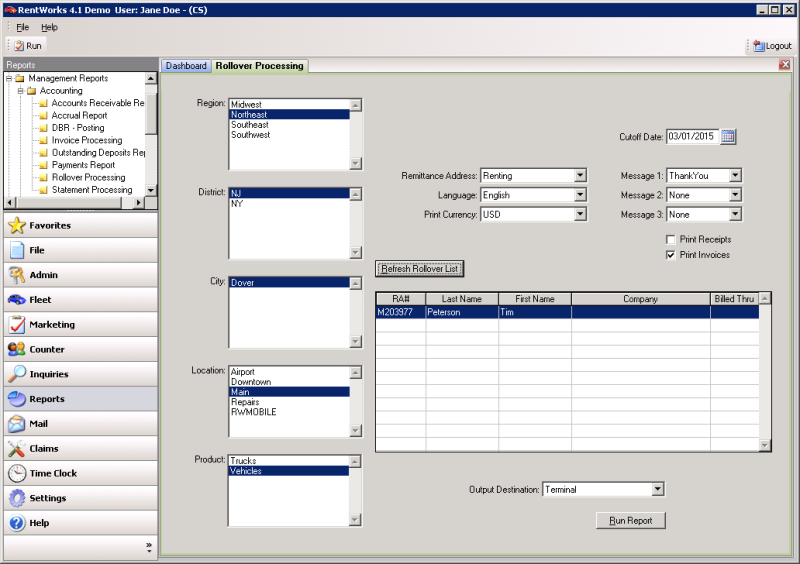Viewport: 800px width, 564px height.
Task: Open the Accrual Report tree item
Action: click(79, 115)
